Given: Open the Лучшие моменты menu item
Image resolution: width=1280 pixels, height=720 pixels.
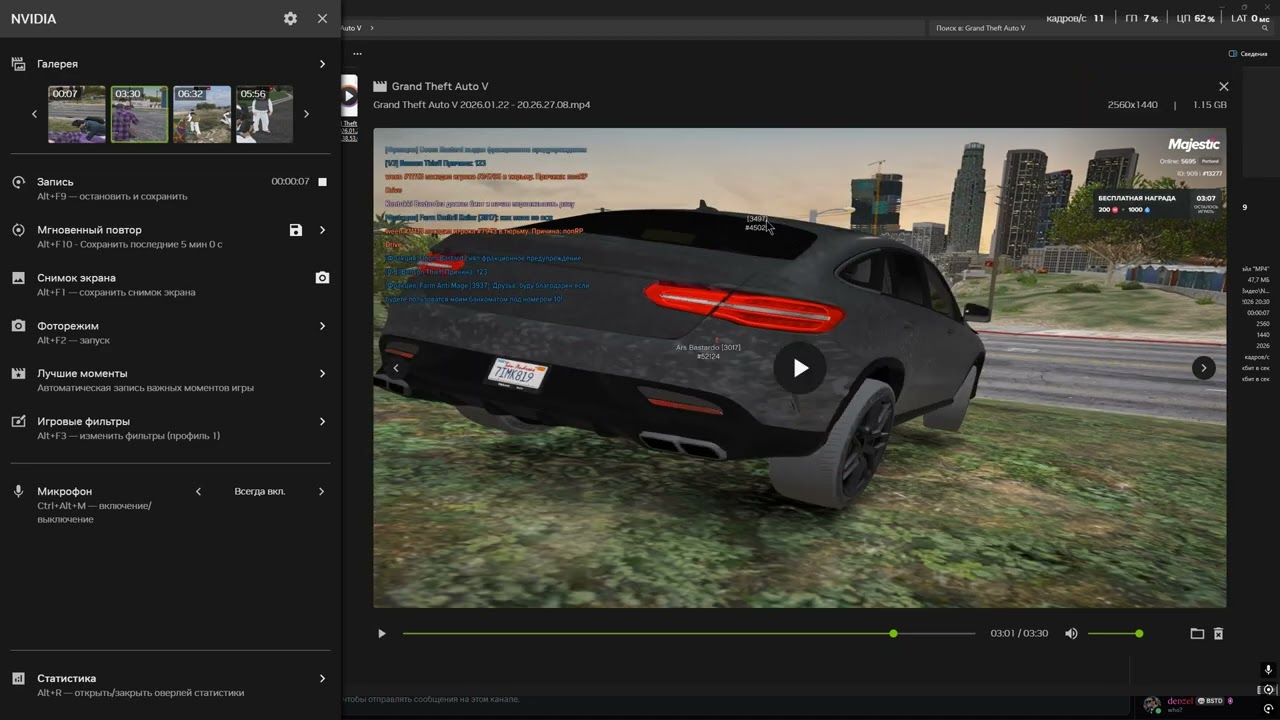Looking at the screenshot, I should click(x=170, y=380).
